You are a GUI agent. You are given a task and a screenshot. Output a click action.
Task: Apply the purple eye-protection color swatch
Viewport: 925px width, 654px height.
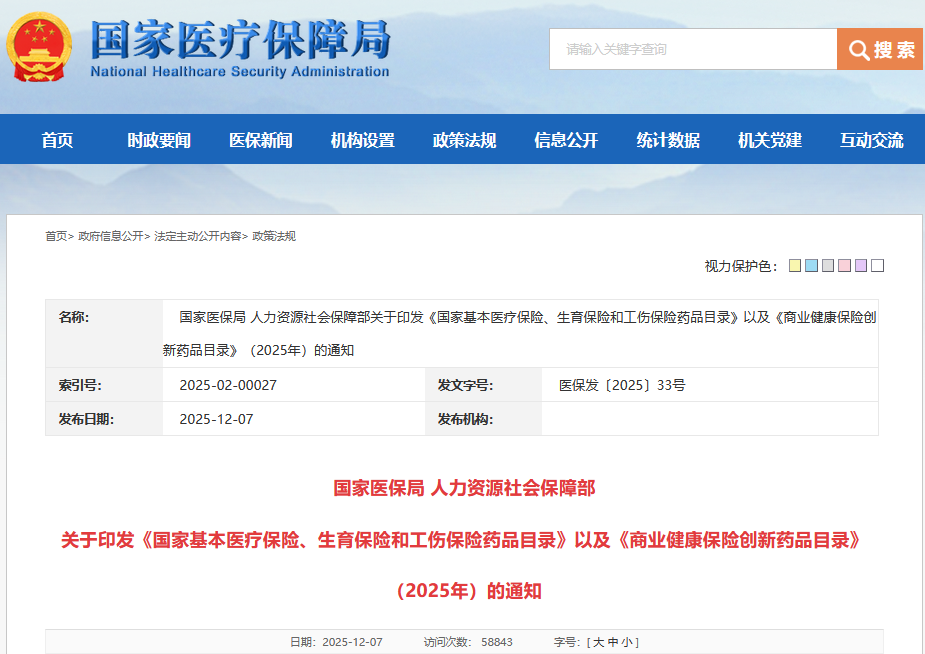pos(861,266)
